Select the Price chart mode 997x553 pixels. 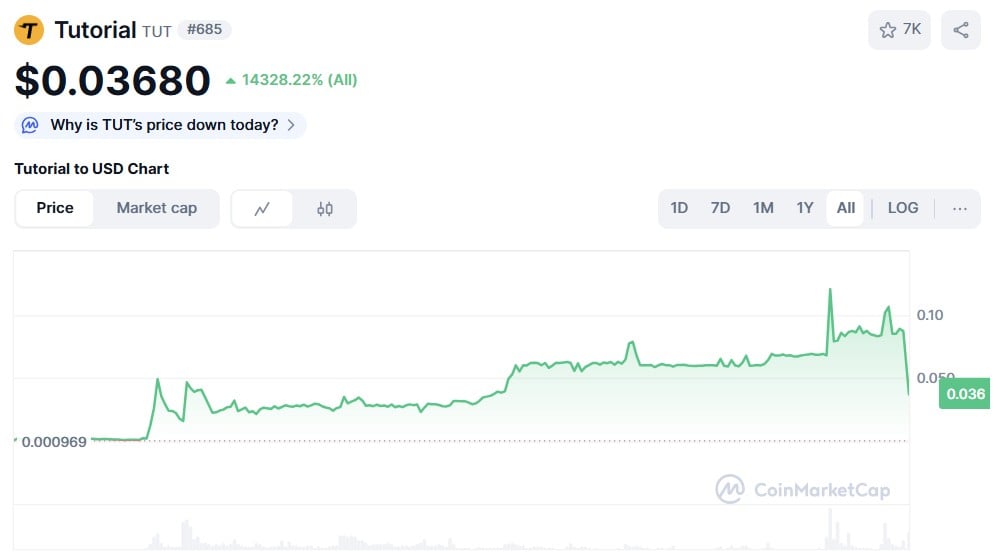pyautogui.click(x=55, y=208)
